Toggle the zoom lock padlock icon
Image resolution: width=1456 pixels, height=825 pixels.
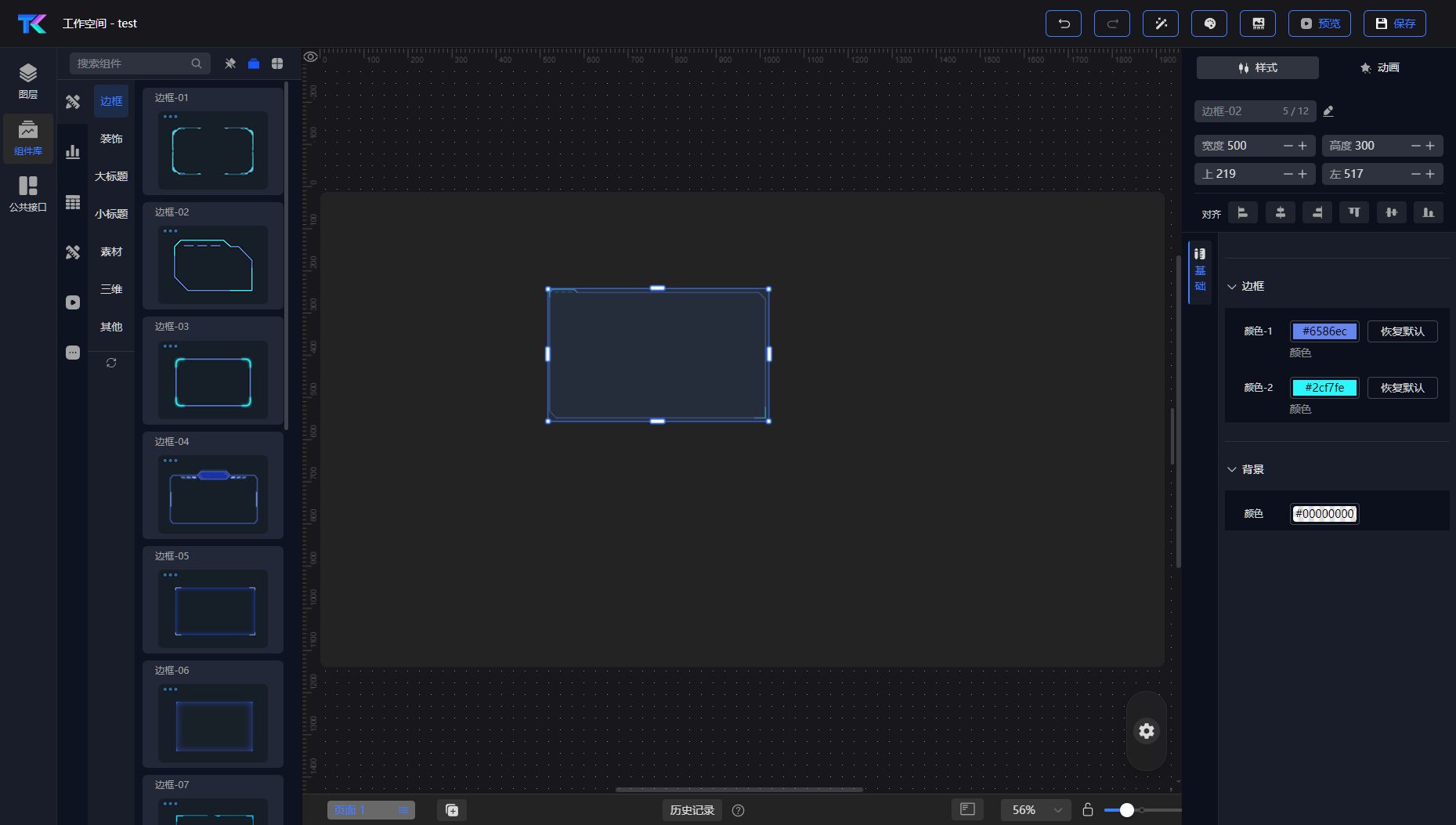(x=1088, y=809)
